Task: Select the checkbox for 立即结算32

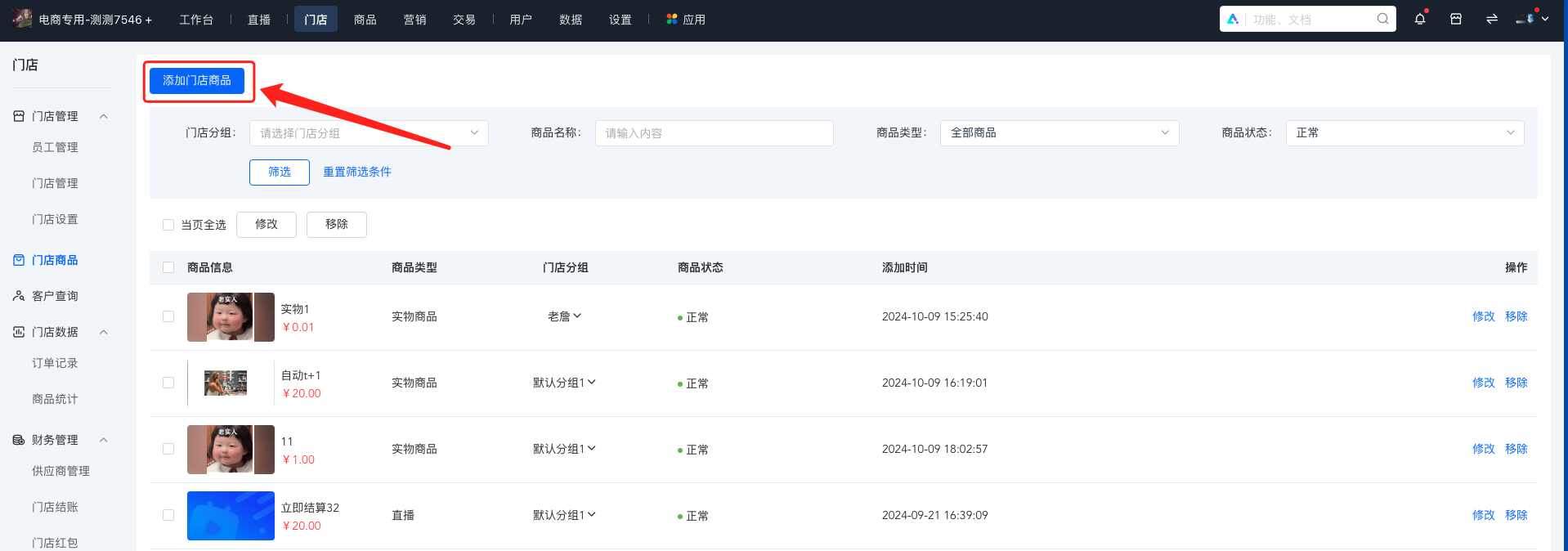Action: coord(168,515)
